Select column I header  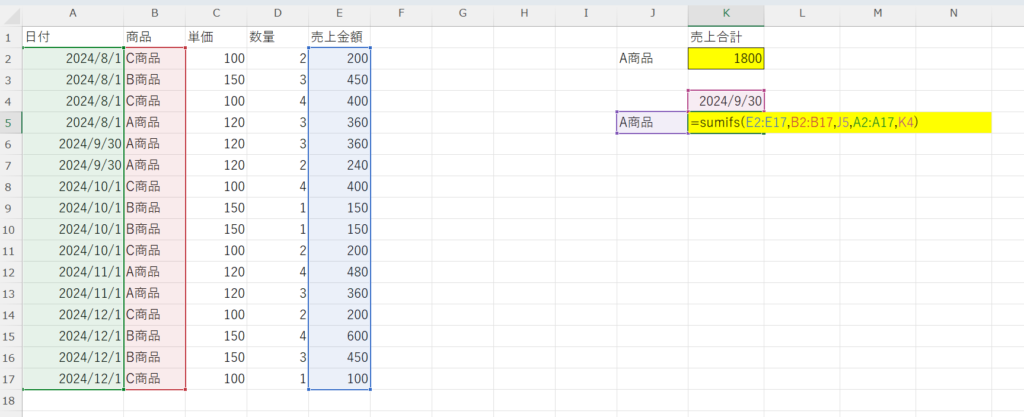tap(586, 16)
